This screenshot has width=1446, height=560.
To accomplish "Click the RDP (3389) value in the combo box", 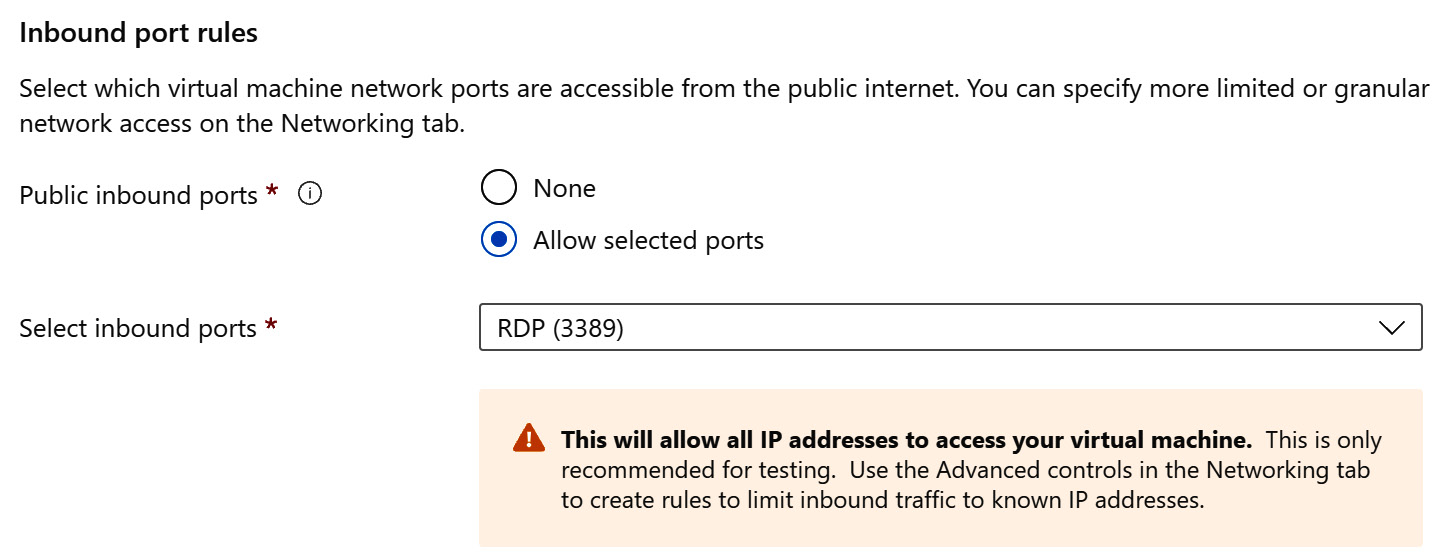I will pos(561,328).
